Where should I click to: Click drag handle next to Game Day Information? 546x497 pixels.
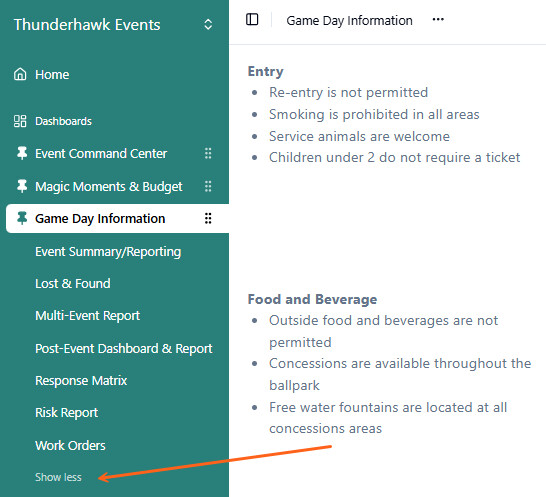click(208, 218)
